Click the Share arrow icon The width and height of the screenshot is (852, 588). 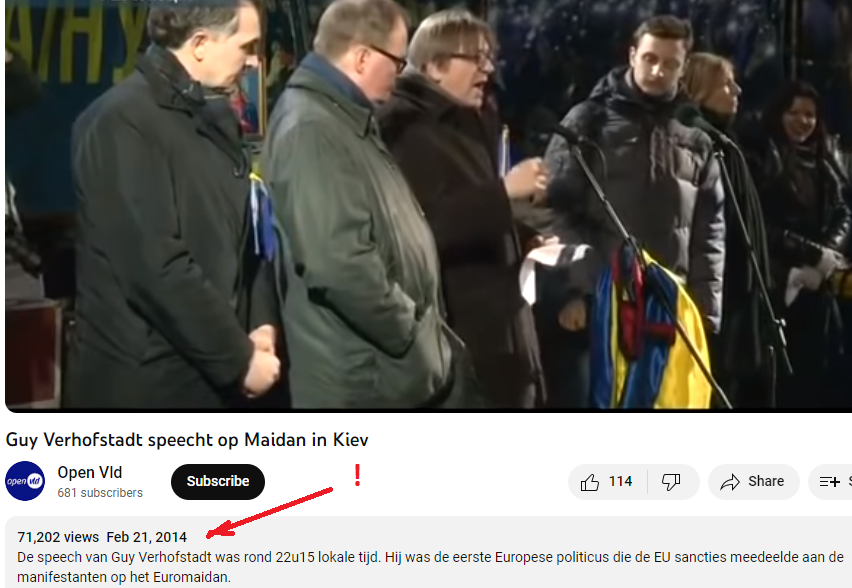click(730, 482)
